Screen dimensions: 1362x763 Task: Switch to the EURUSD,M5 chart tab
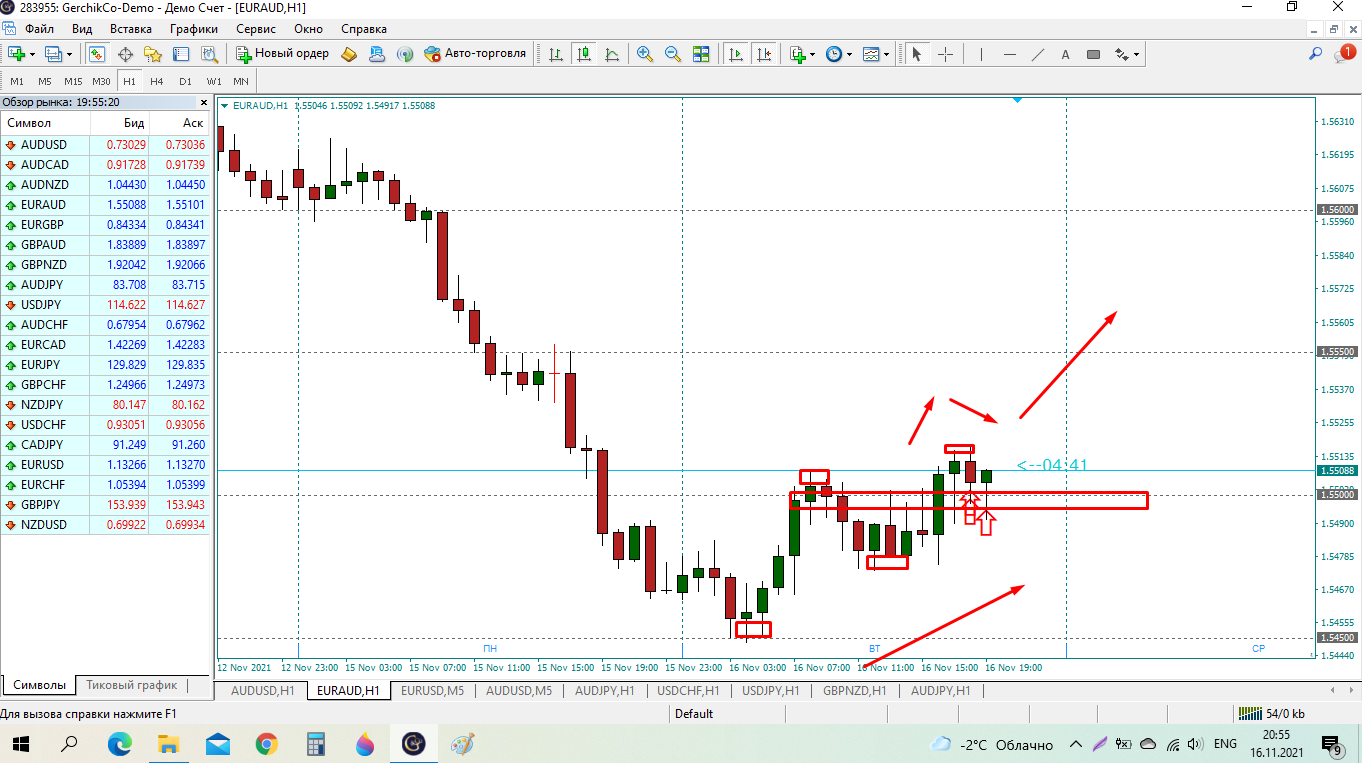(x=432, y=690)
